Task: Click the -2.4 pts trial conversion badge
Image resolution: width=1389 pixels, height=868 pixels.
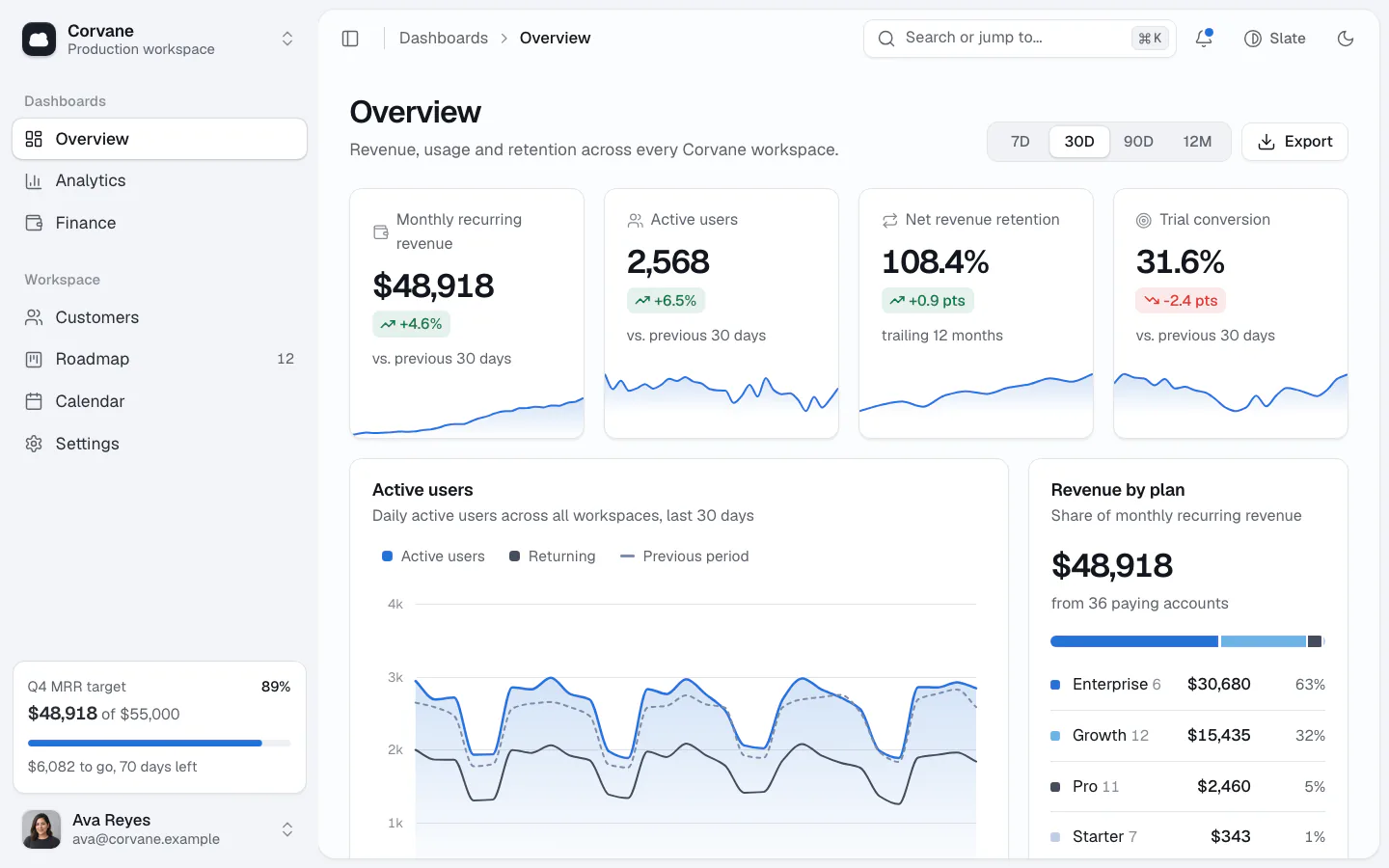Action: [x=1181, y=301]
